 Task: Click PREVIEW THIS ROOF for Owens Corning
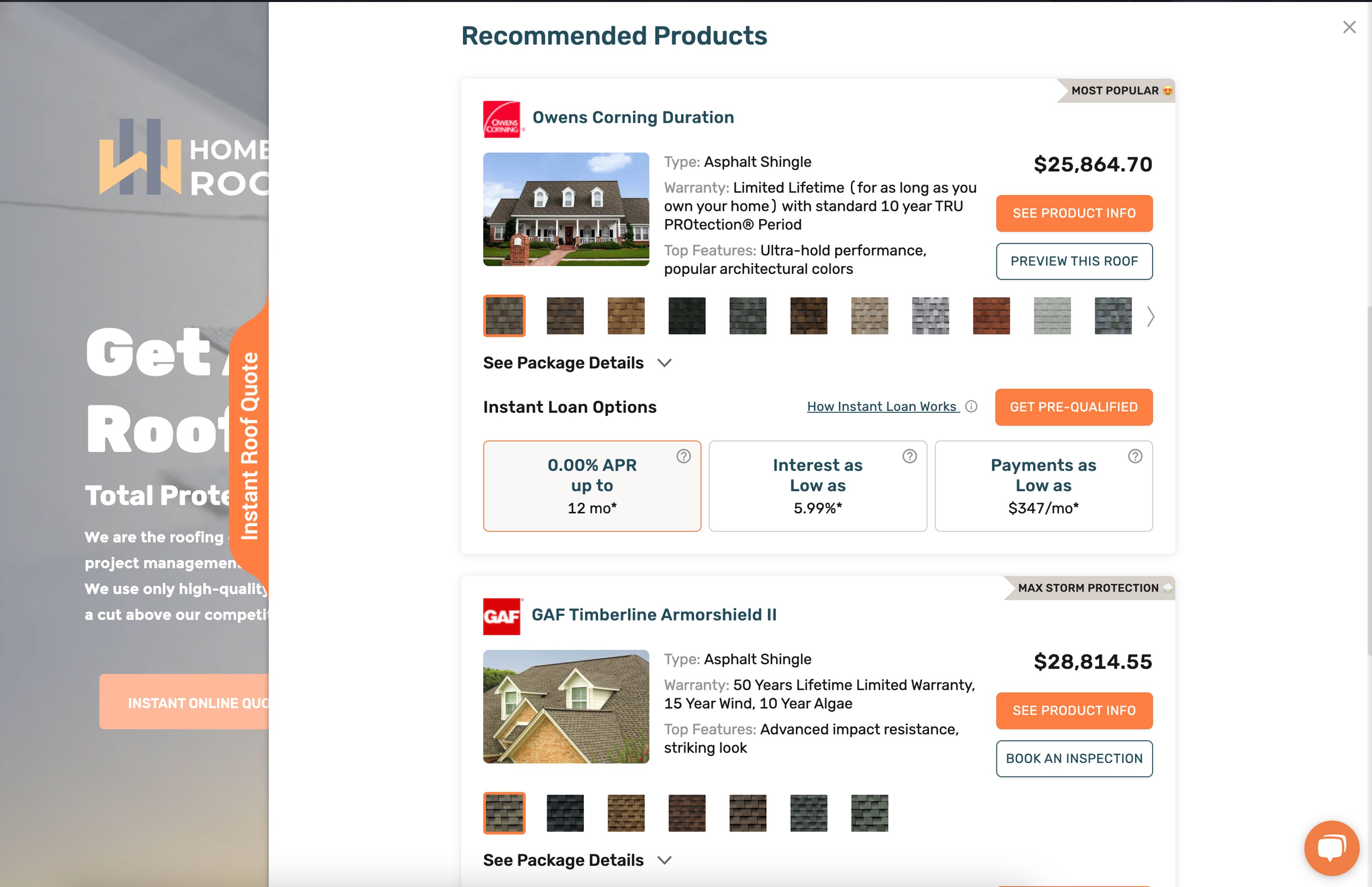tap(1073, 261)
